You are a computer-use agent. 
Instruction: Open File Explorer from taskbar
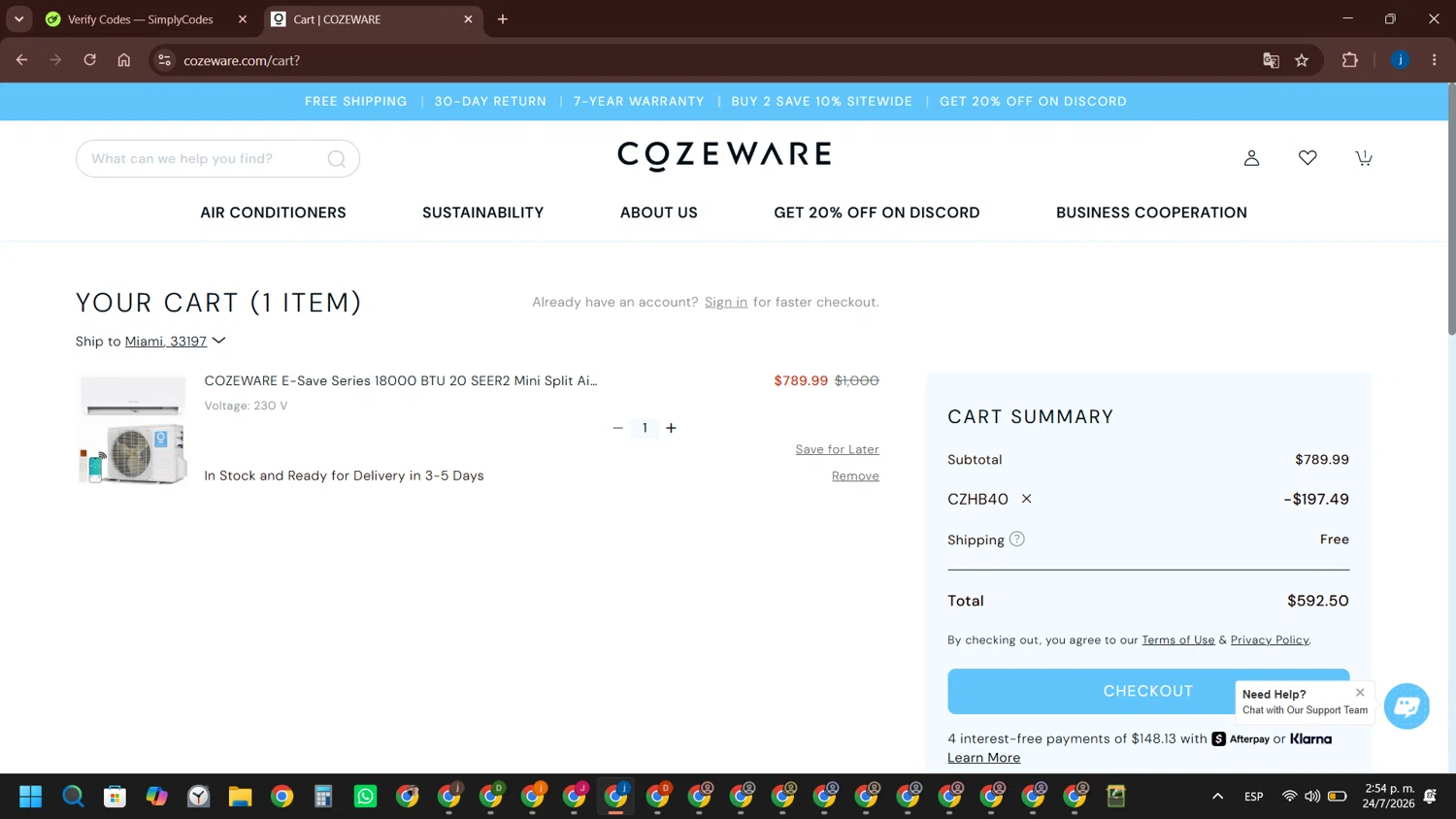pos(240,797)
